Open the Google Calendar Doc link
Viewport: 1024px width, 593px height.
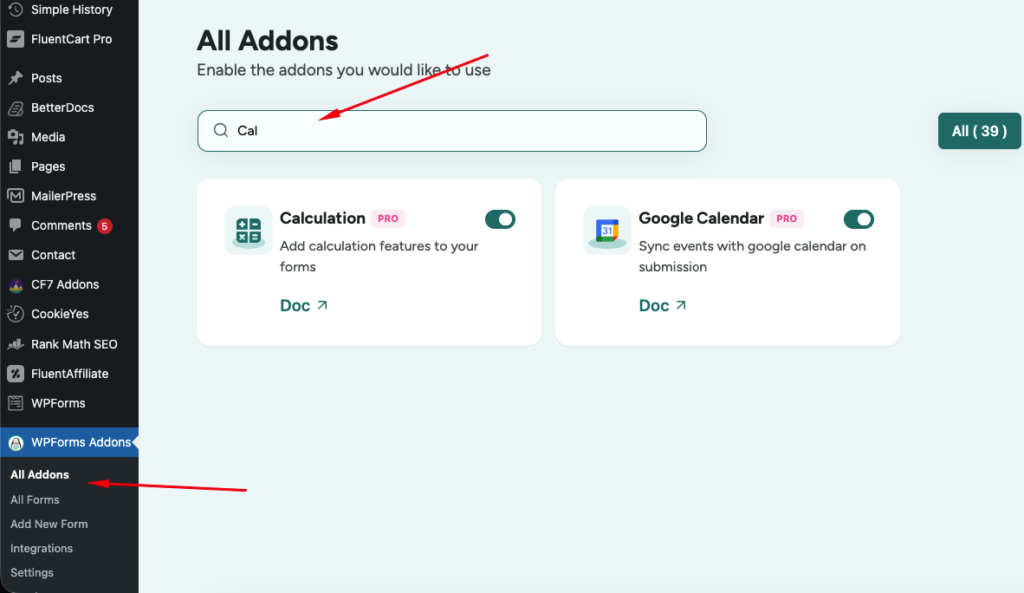[x=662, y=306]
